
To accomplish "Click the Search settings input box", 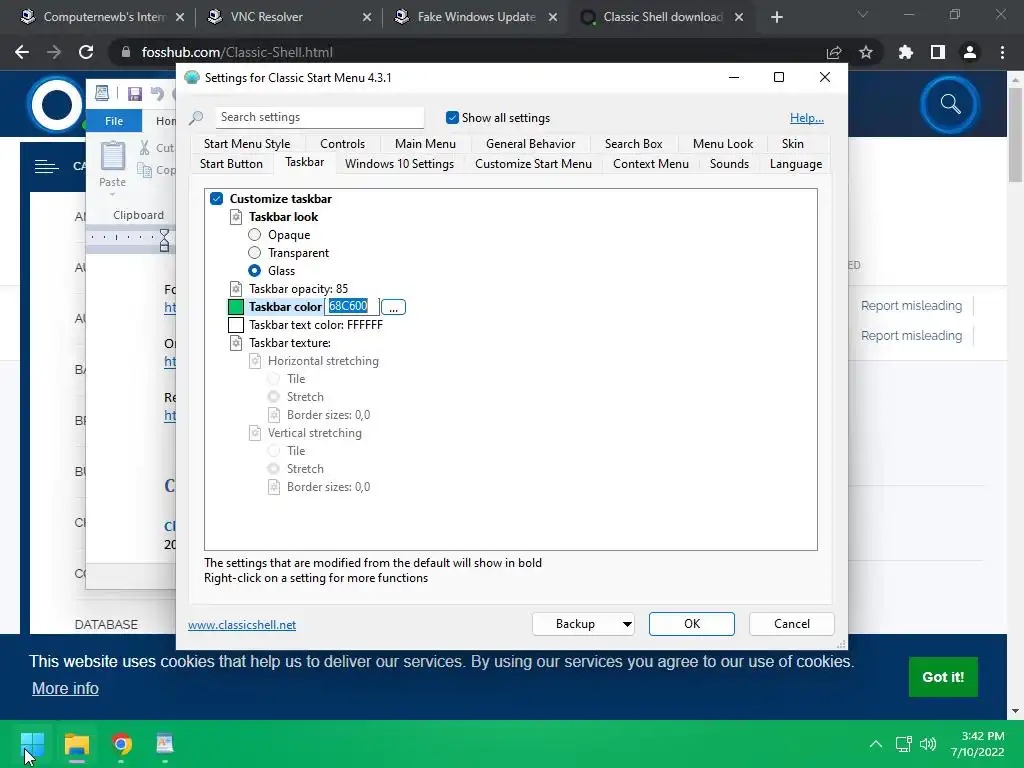I will pyautogui.click(x=319, y=117).
